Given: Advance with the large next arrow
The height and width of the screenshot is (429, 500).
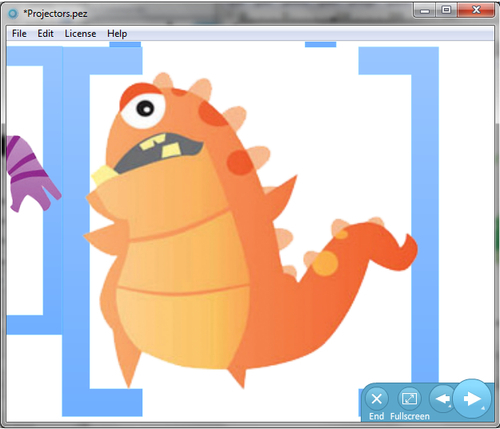Looking at the screenshot, I should point(472,398).
